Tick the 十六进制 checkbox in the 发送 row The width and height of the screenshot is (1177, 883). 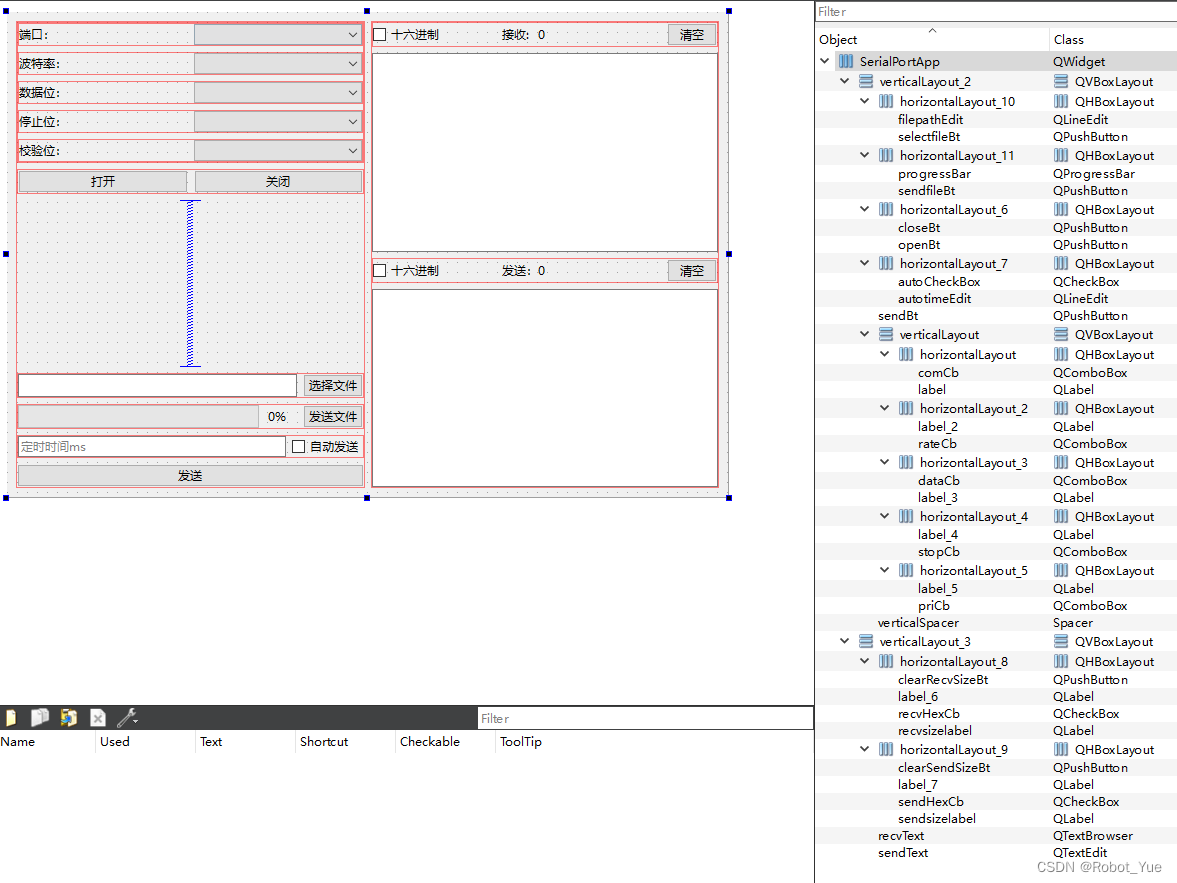pos(380,270)
